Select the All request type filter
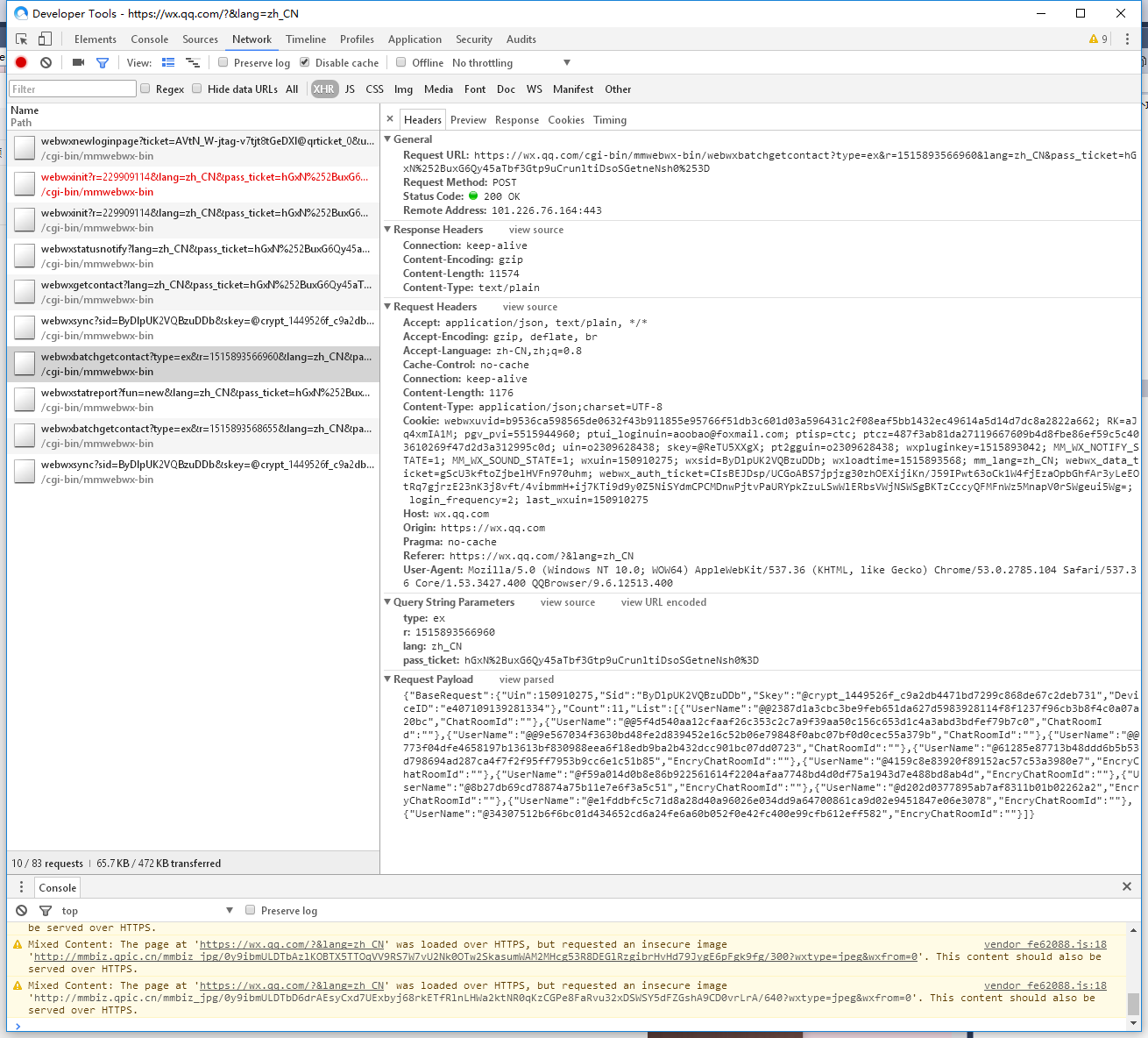This screenshot has width=1148, height=1038. pyautogui.click(x=292, y=89)
